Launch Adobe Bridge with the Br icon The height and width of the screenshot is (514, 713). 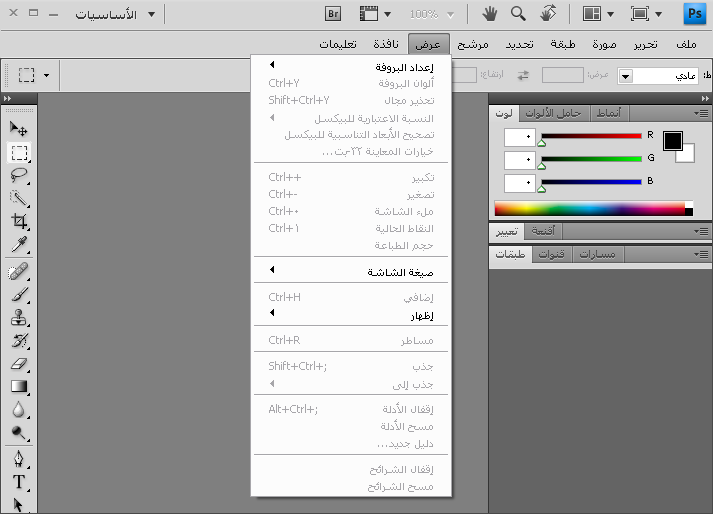pos(334,14)
